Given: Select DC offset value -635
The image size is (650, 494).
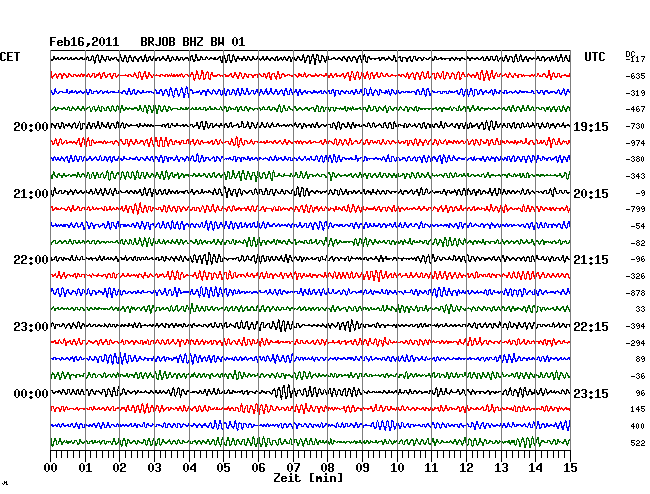Looking at the screenshot, I should click(635, 76).
